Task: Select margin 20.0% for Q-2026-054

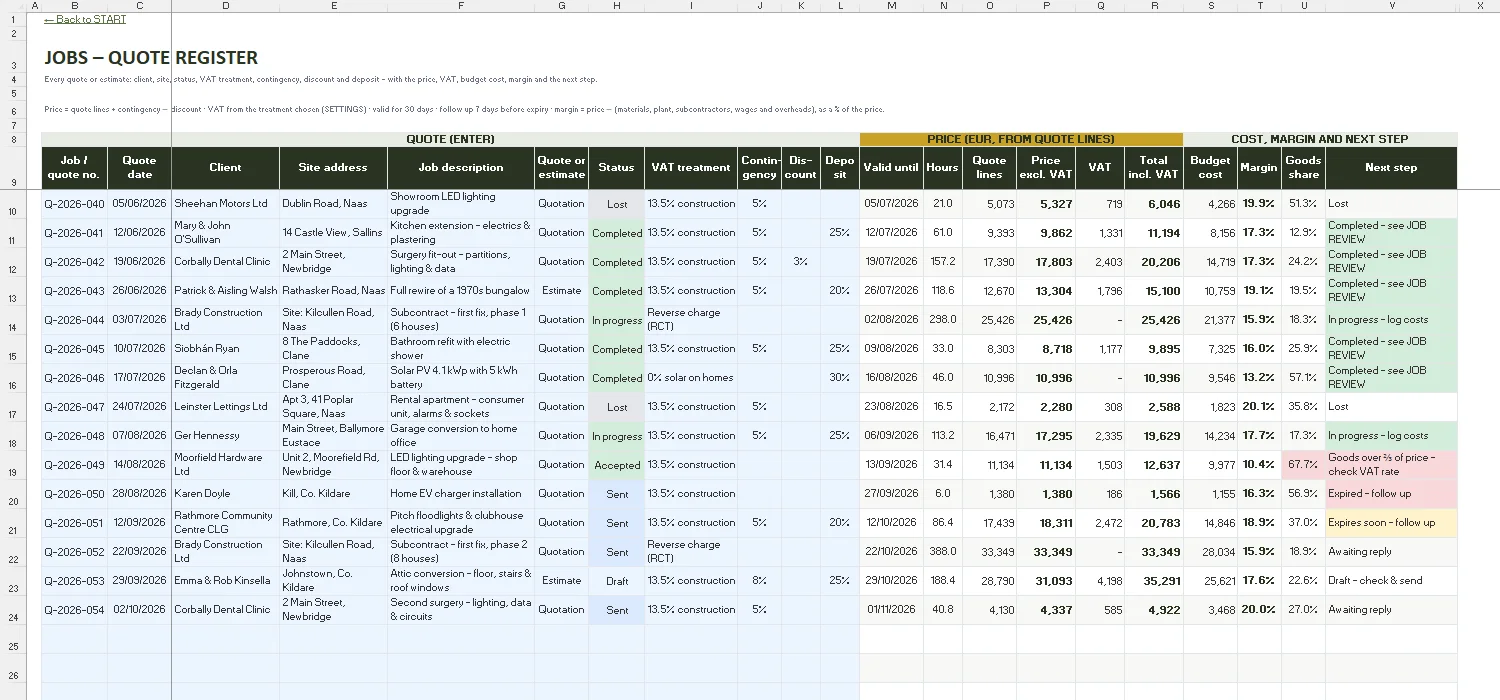Action: pyautogui.click(x=1260, y=610)
